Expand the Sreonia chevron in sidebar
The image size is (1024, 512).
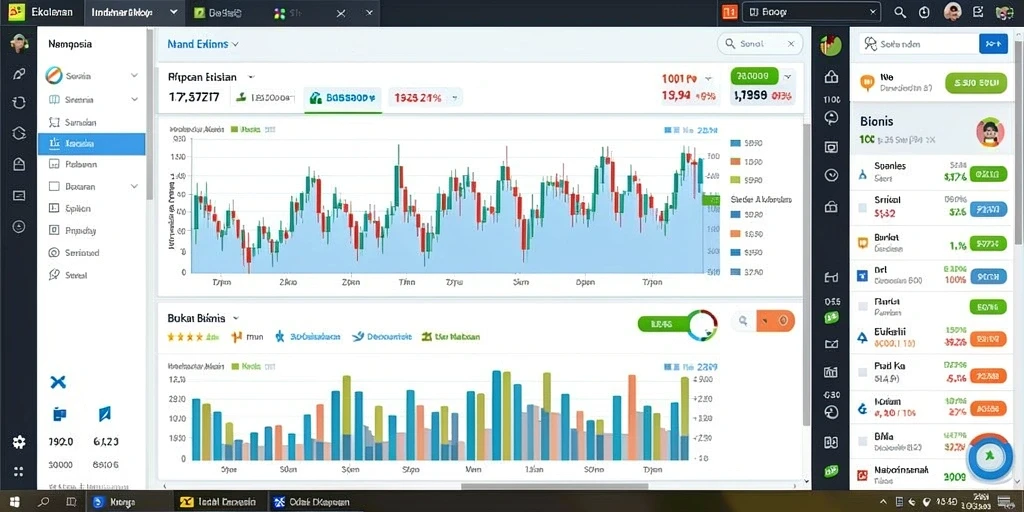pos(135,100)
